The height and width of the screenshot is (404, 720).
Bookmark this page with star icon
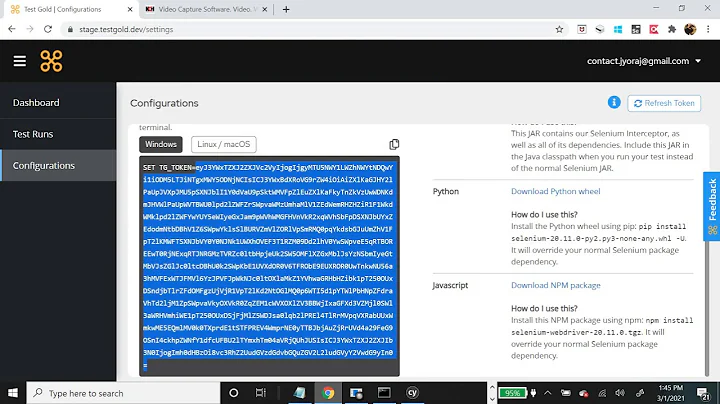[x=559, y=29]
